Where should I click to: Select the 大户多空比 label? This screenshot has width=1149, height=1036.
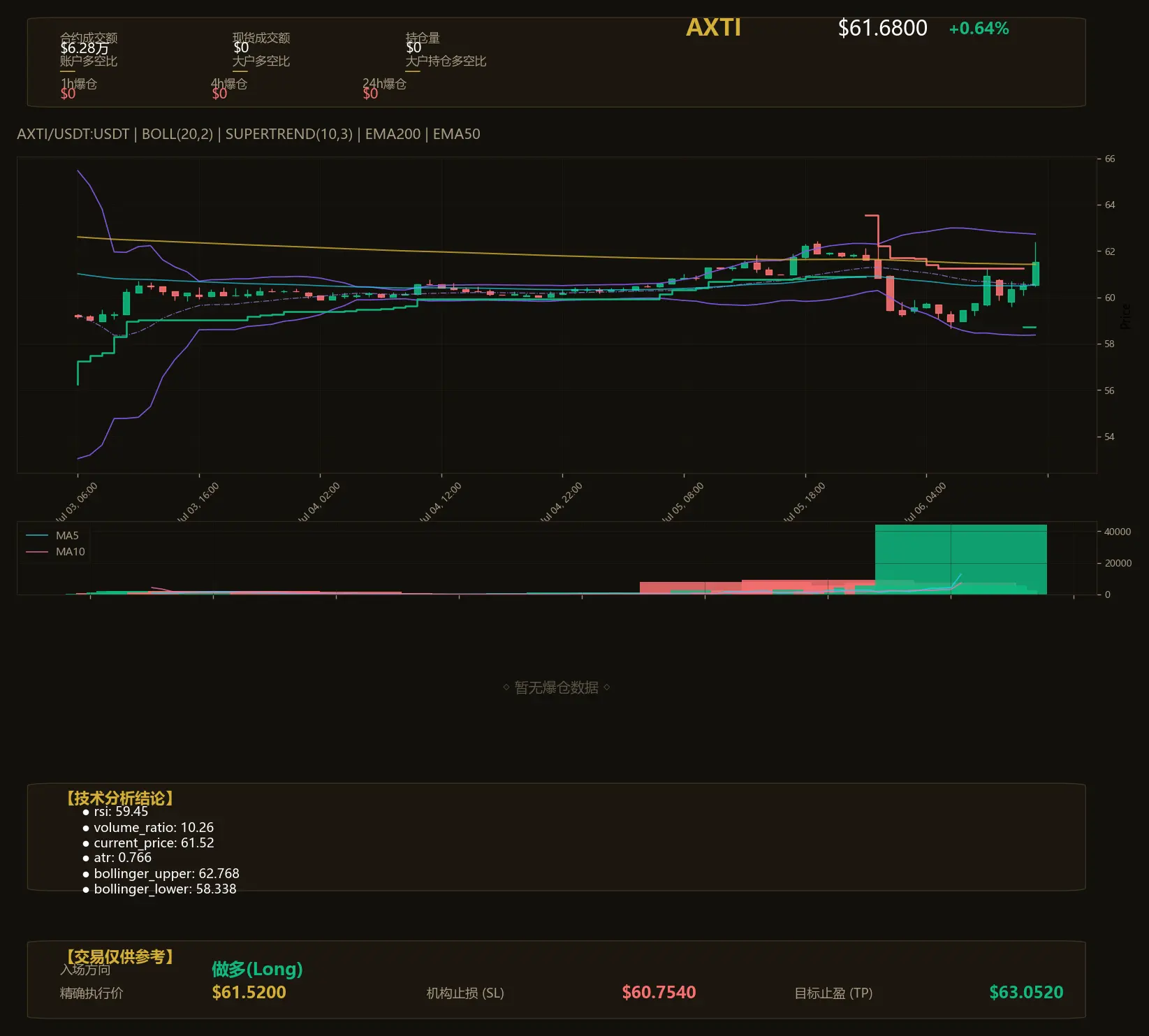pos(261,61)
